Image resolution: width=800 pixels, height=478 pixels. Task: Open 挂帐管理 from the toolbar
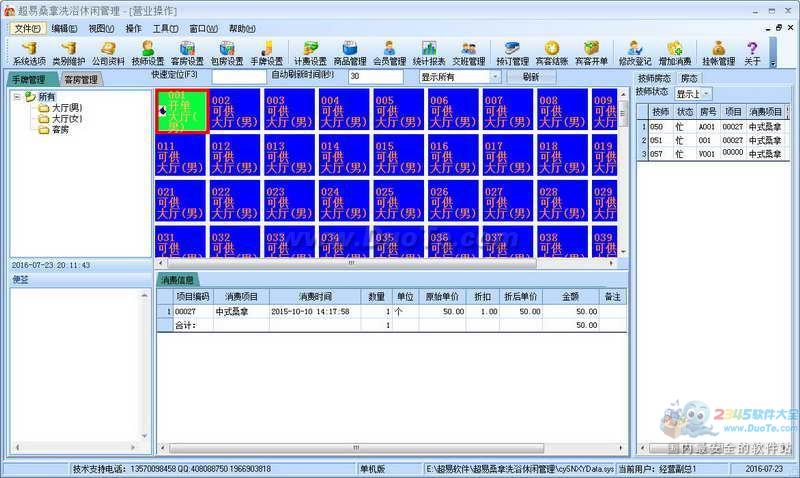tap(718, 54)
